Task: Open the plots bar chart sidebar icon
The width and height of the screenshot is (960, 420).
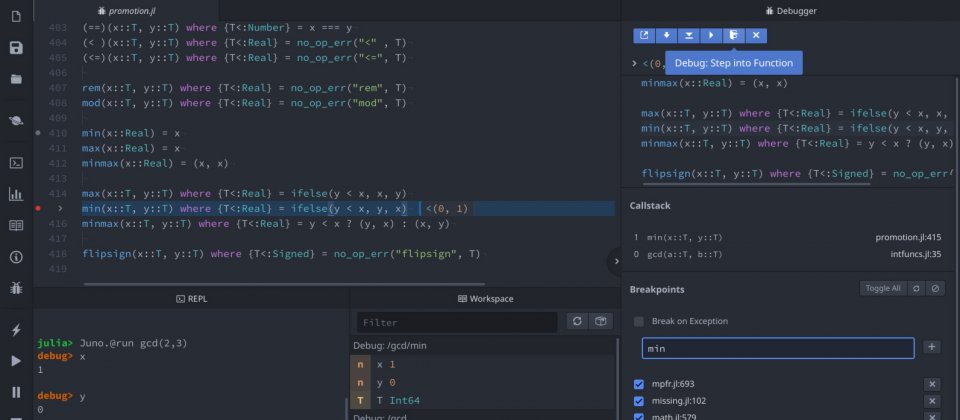Action: [16, 194]
